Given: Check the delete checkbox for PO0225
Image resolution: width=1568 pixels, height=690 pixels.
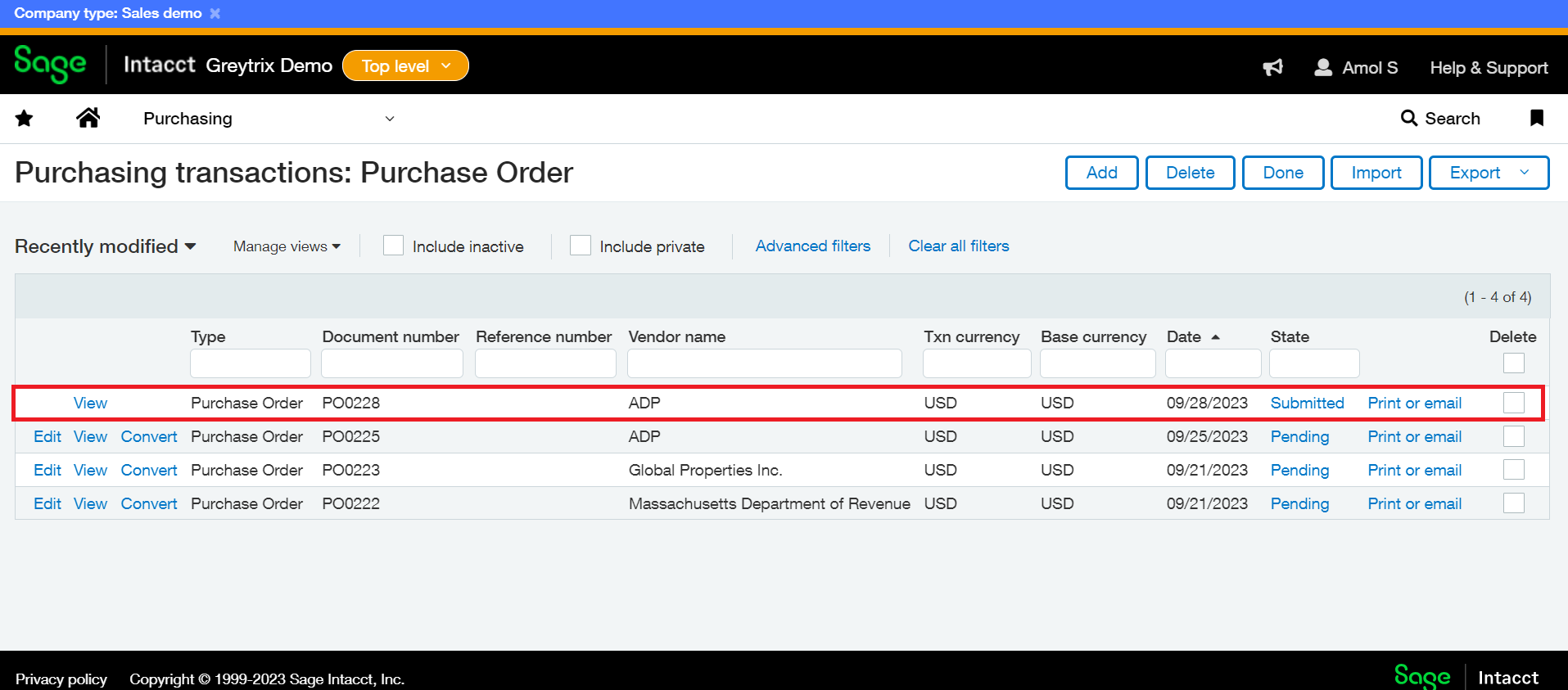Looking at the screenshot, I should [x=1514, y=436].
